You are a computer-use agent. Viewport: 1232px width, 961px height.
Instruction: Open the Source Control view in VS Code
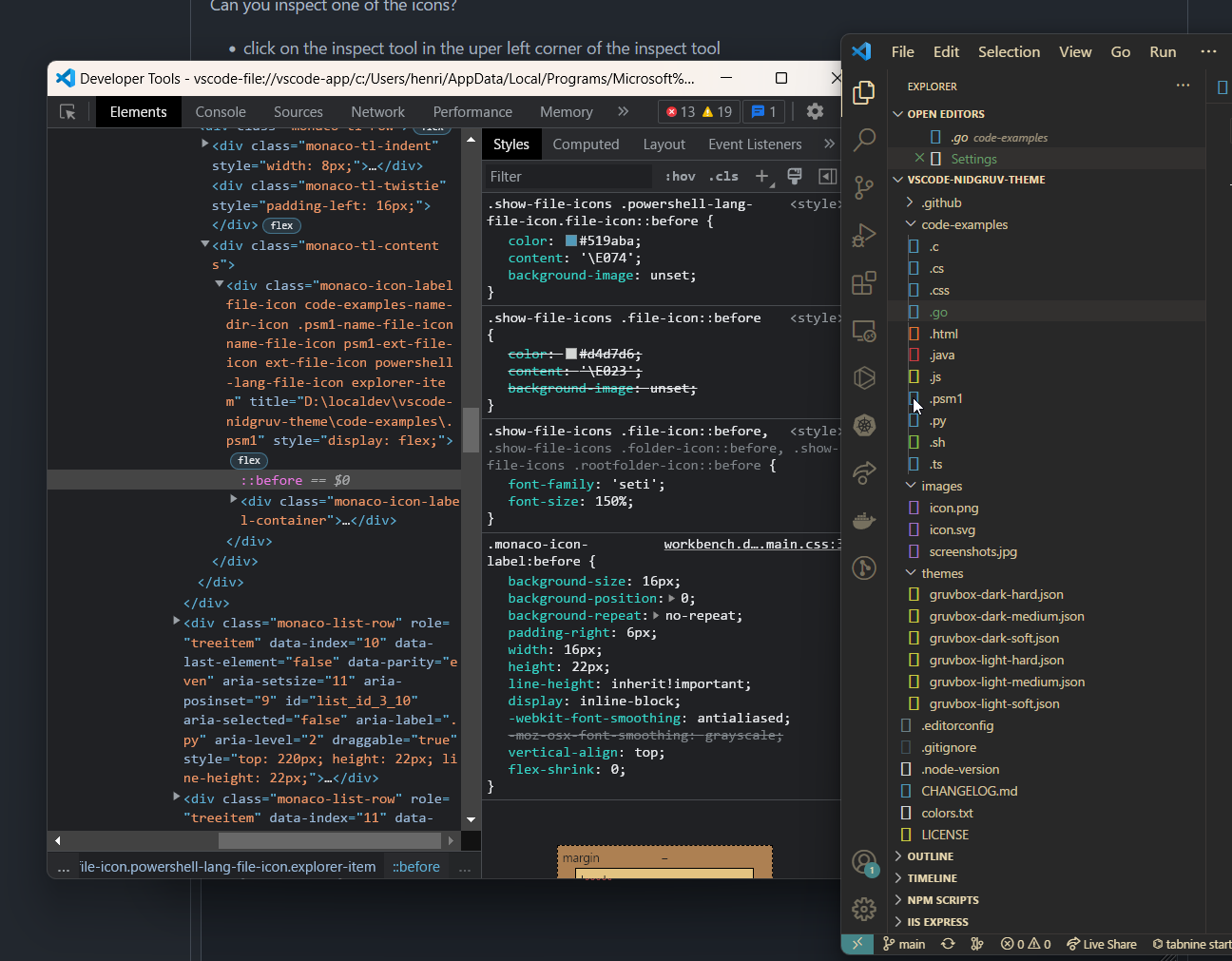[x=864, y=187]
